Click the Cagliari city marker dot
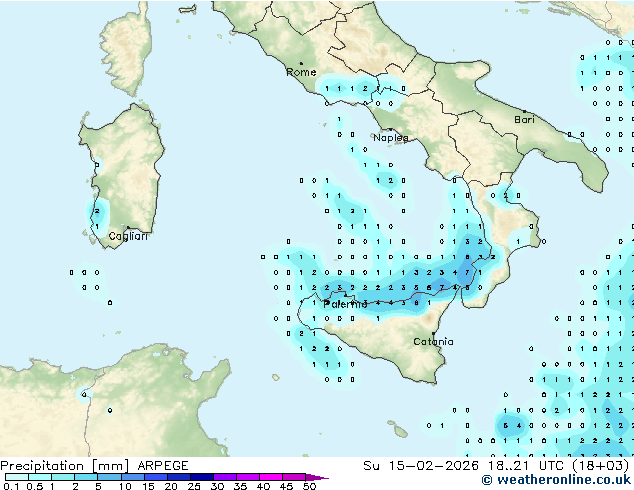The width and height of the screenshot is (634, 490). (x=128, y=228)
